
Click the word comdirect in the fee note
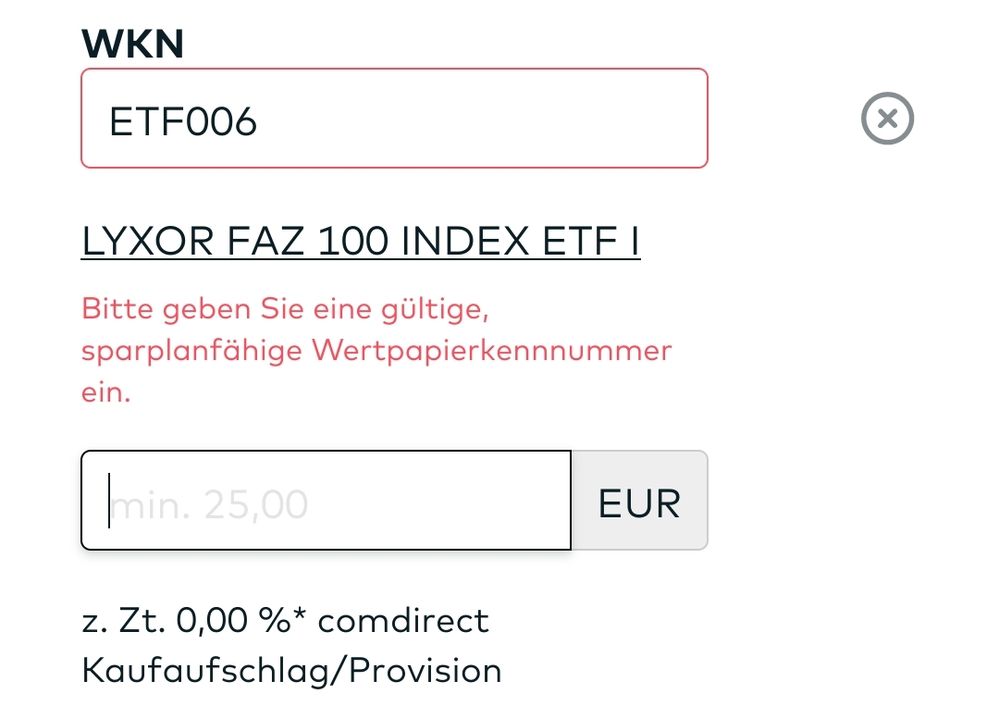pyautogui.click(x=403, y=621)
